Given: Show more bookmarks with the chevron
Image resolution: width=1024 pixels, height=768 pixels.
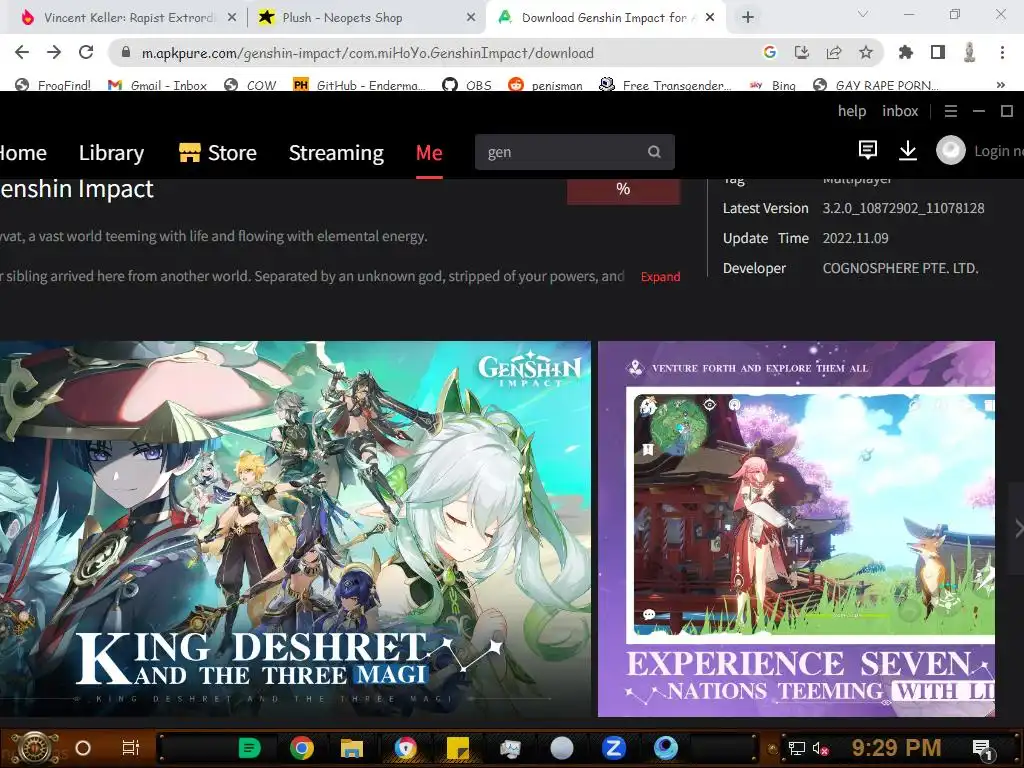Looking at the screenshot, I should click(x=1000, y=85).
